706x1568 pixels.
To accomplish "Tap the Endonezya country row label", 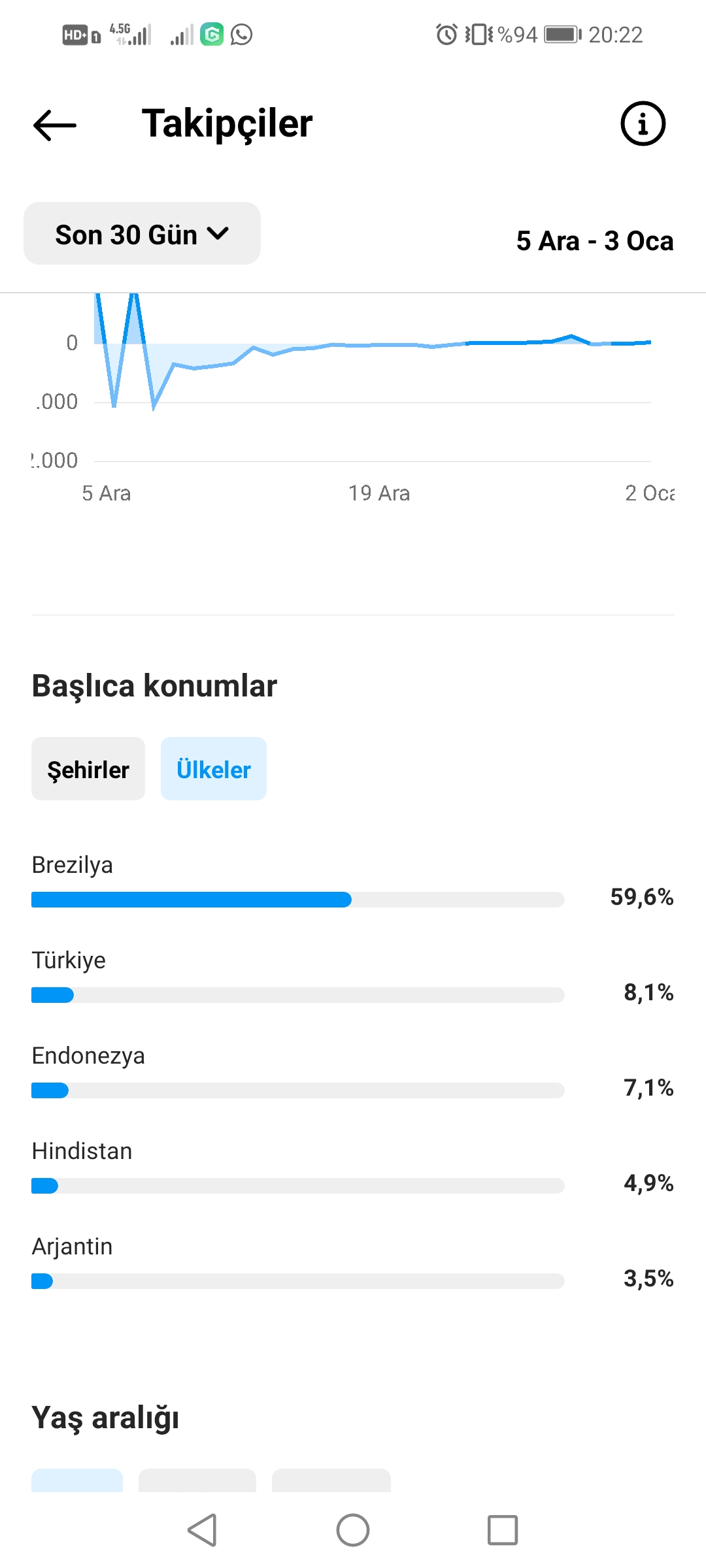I will [88, 1056].
